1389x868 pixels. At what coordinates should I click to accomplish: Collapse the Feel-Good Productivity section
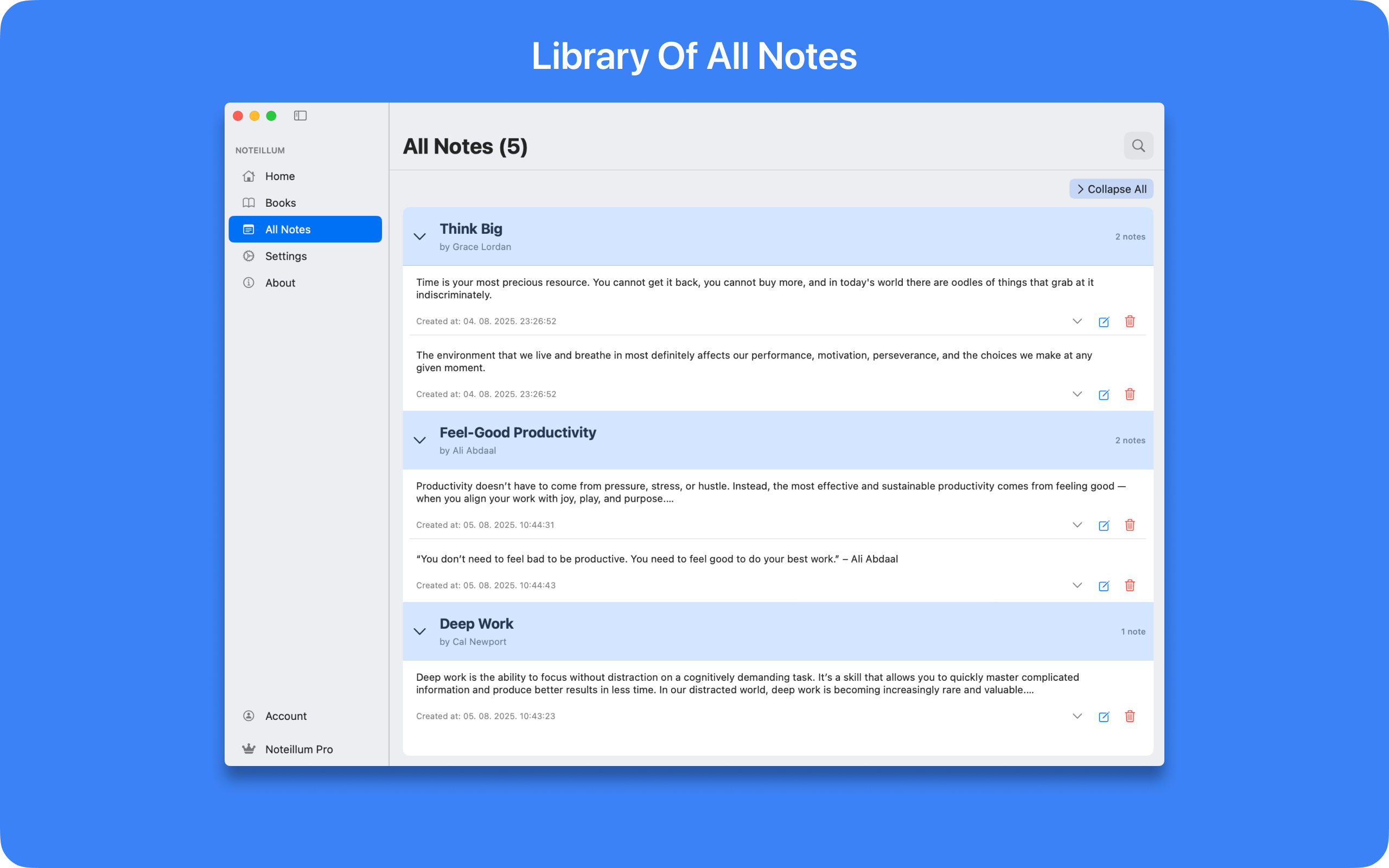pyautogui.click(x=419, y=441)
